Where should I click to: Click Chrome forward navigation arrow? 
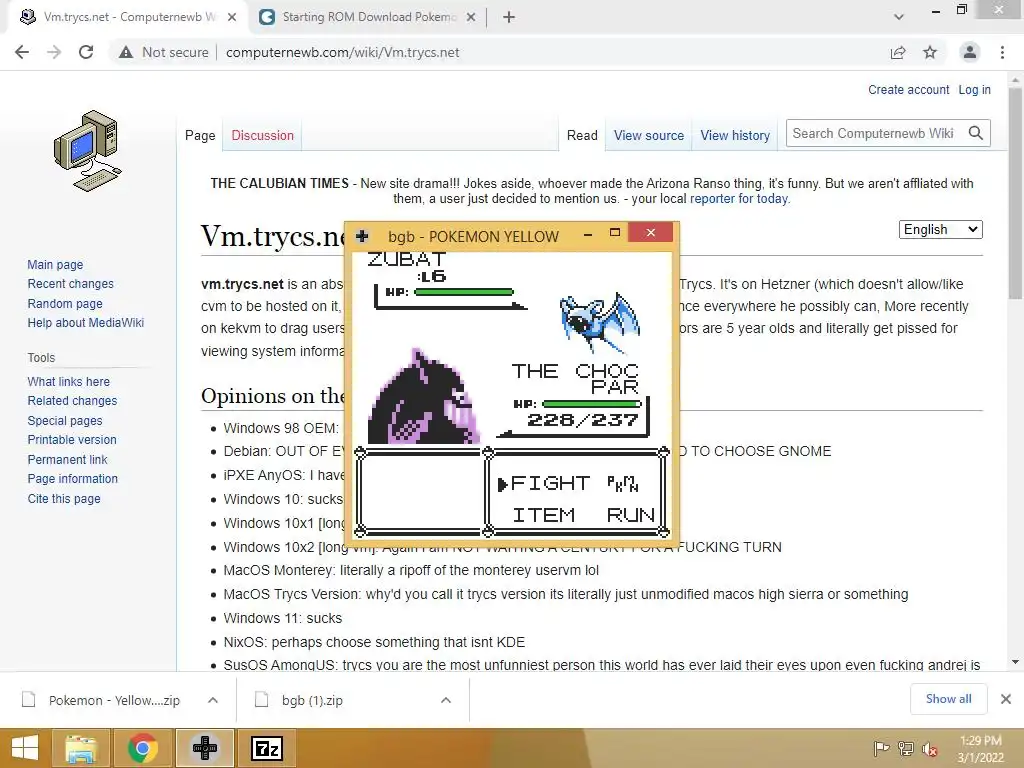click(54, 52)
